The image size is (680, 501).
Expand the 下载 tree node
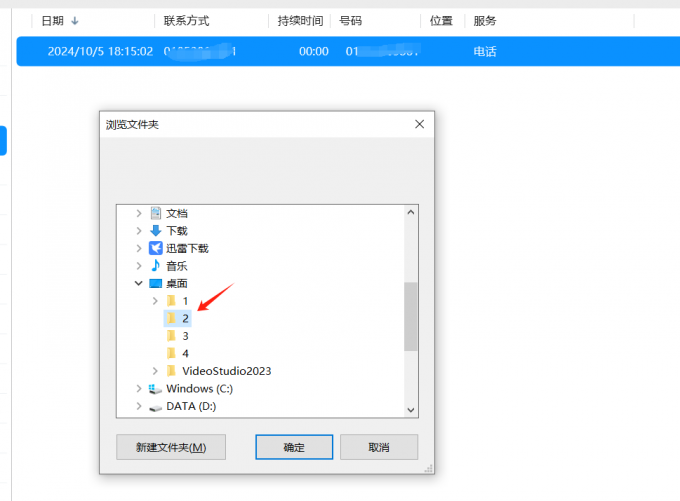pyautogui.click(x=139, y=230)
